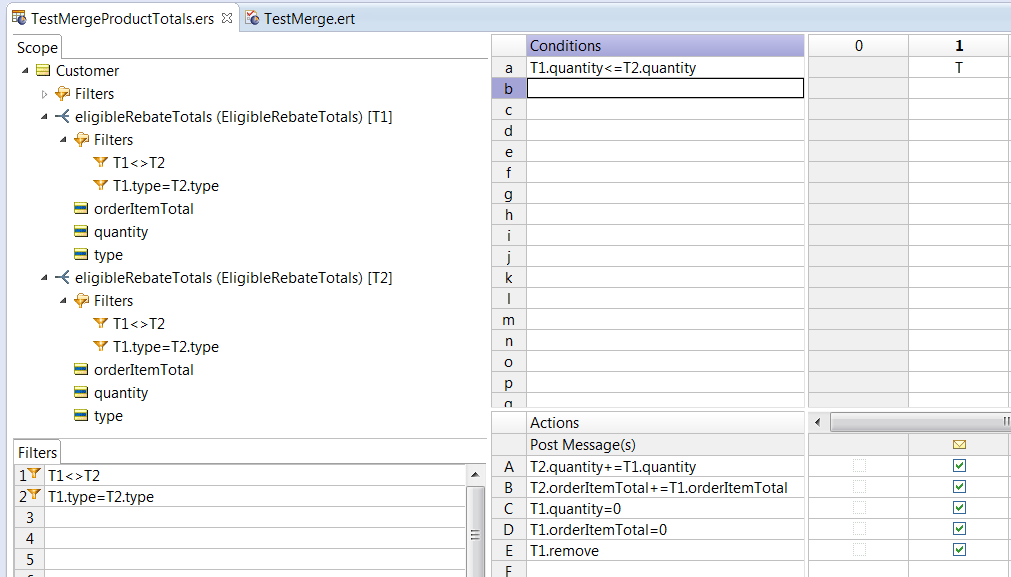
Task: Select the Post Message(s) row label
Action: [583, 444]
